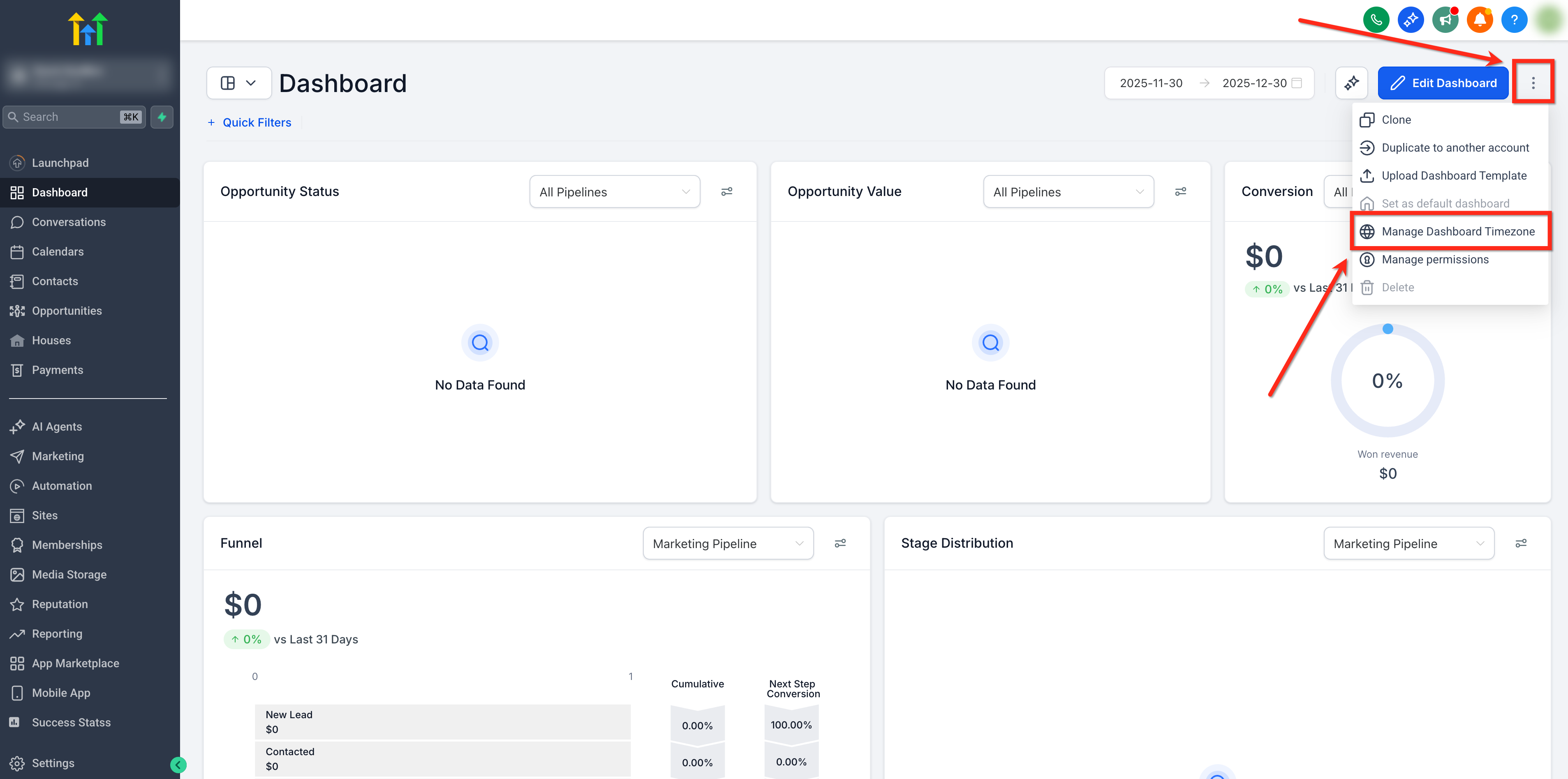The height and width of the screenshot is (779, 1568).
Task: Open the notifications bell icon
Action: point(1480,20)
